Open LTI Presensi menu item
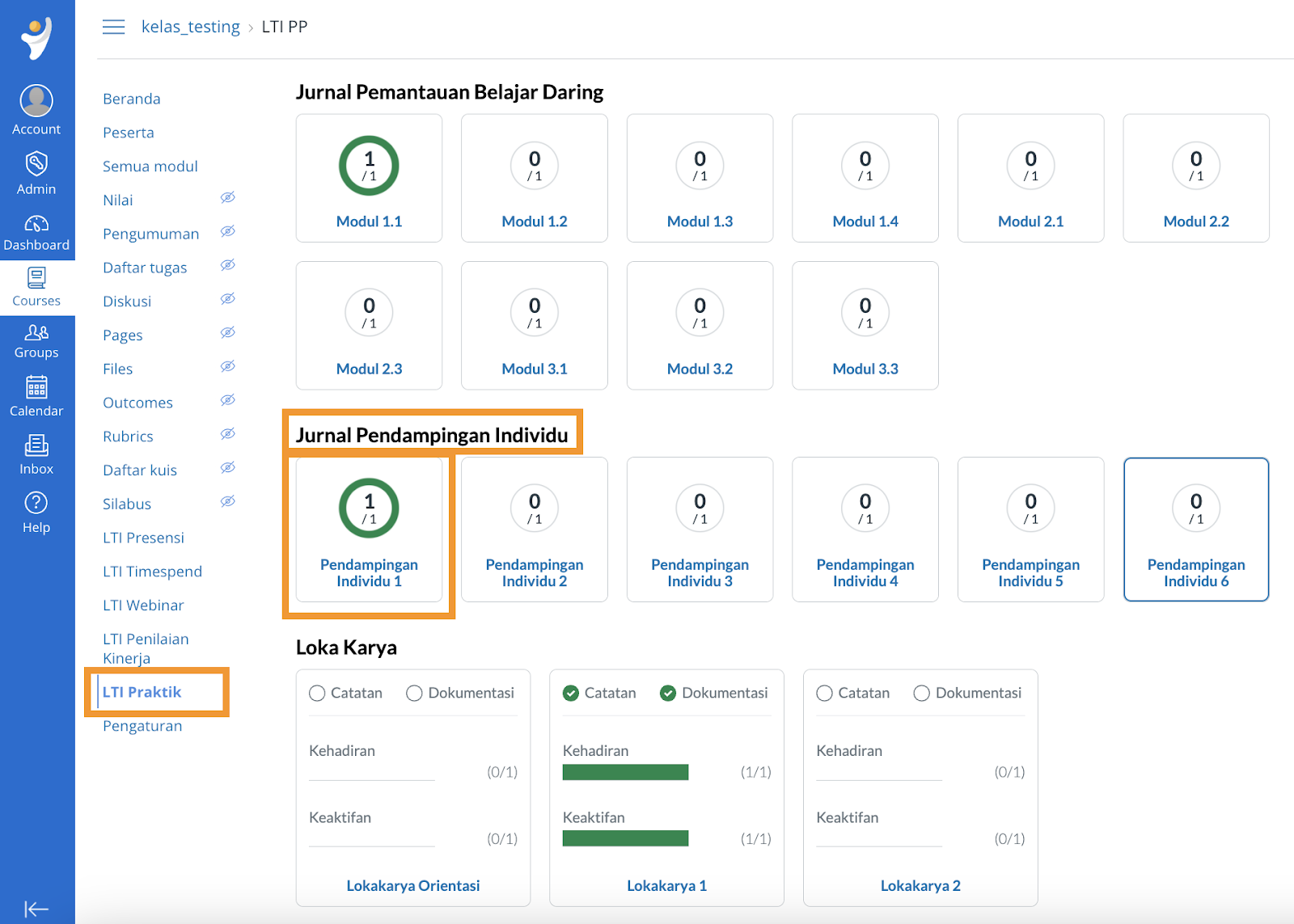 coord(143,538)
